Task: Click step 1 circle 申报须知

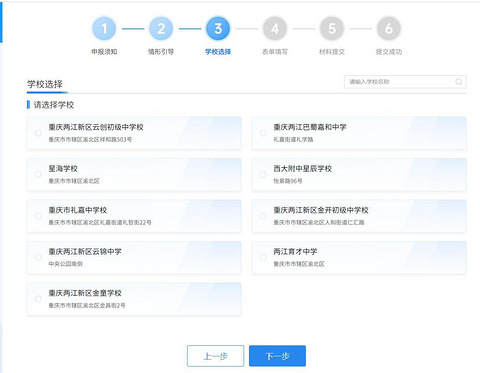Action: 104,29
